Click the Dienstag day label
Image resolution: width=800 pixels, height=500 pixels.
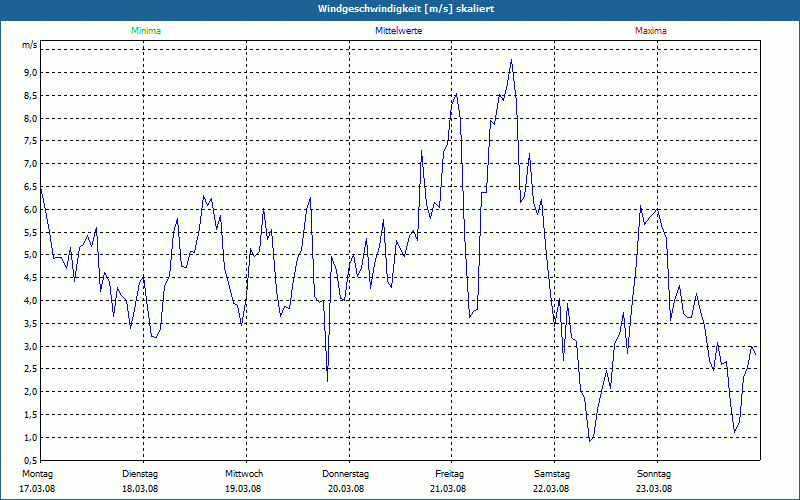(140, 474)
